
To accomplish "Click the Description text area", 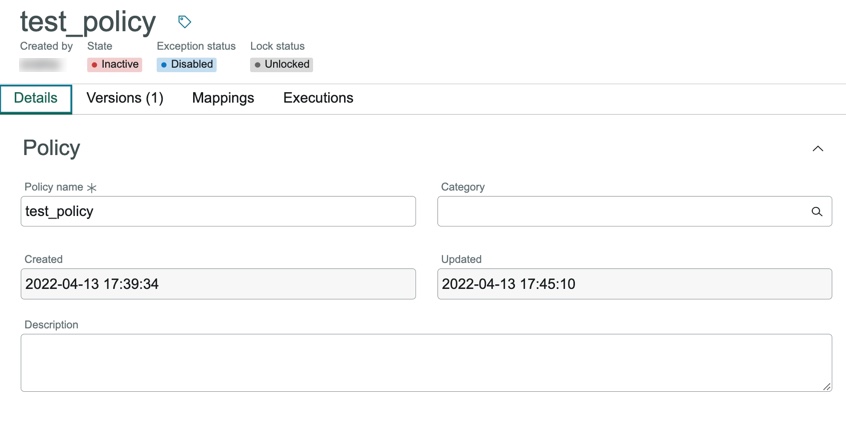I will (x=426, y=362).
